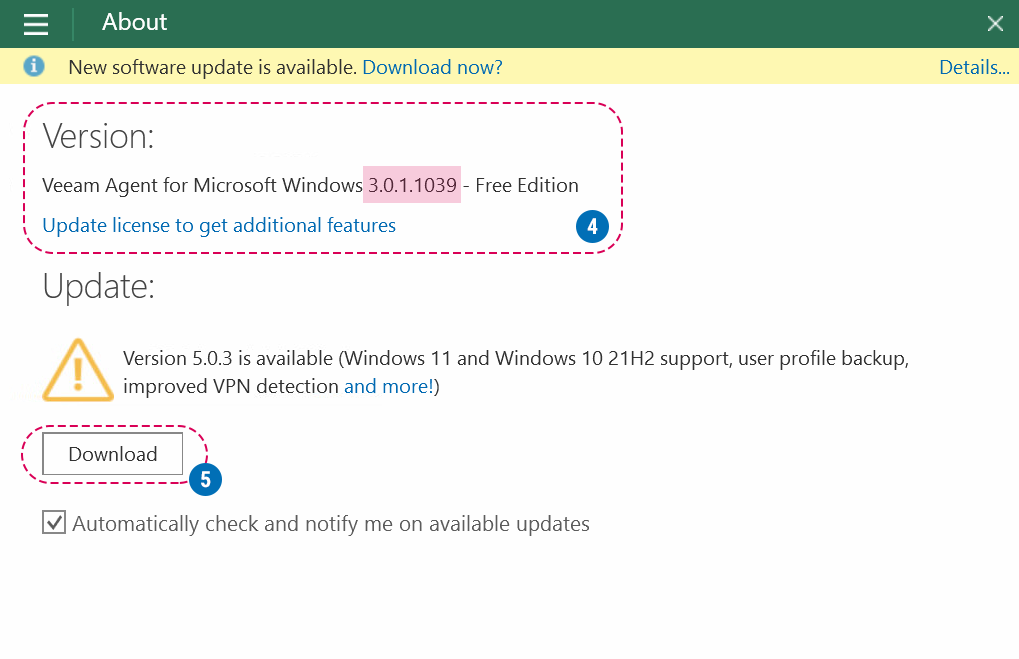Click "Veeam Agent for Microsoft Windows" product name
This screenshot has width=1019, height=659.
pyautogui.click(x=202, y=185)
